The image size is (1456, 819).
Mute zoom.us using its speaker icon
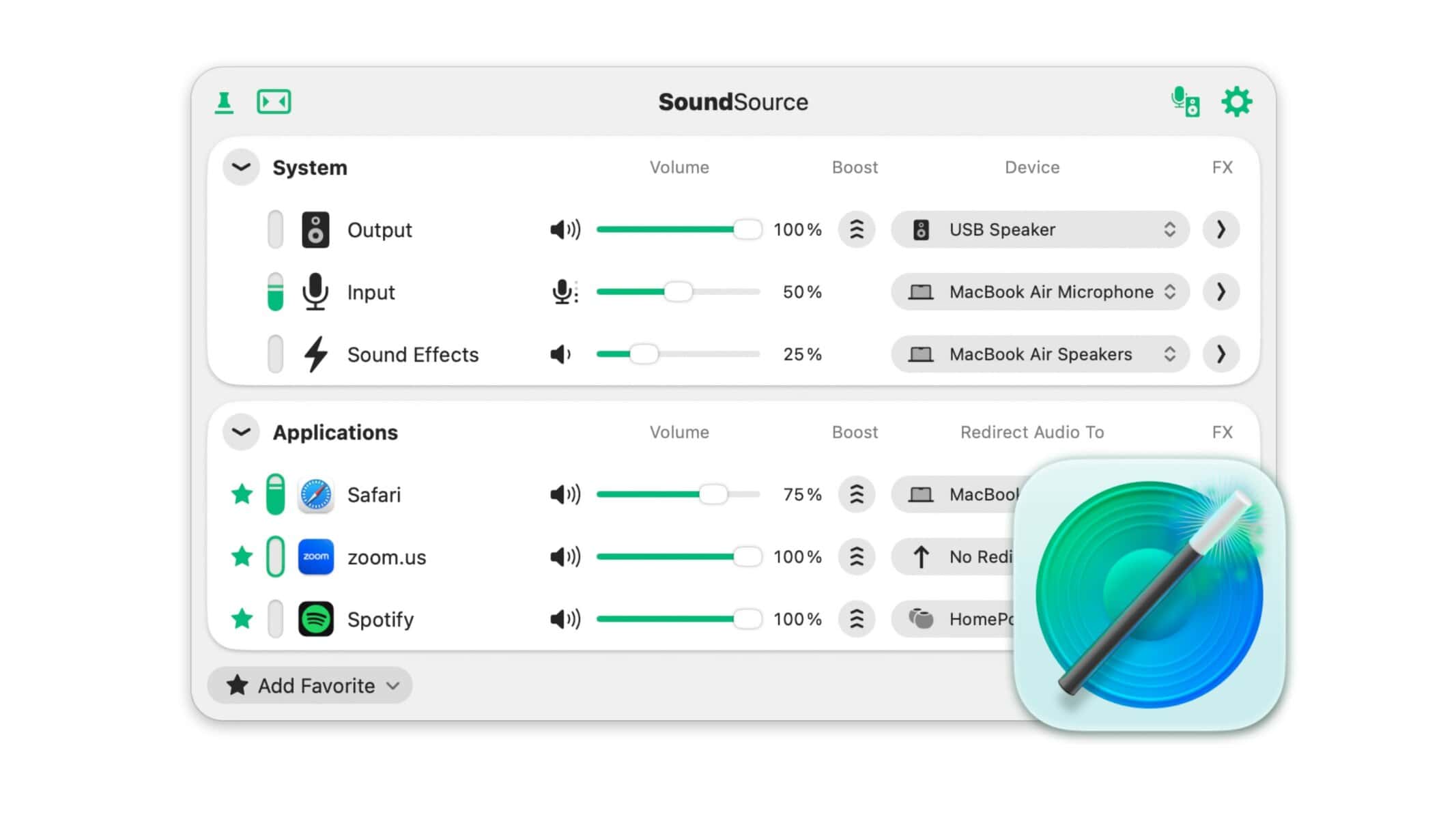565,557
